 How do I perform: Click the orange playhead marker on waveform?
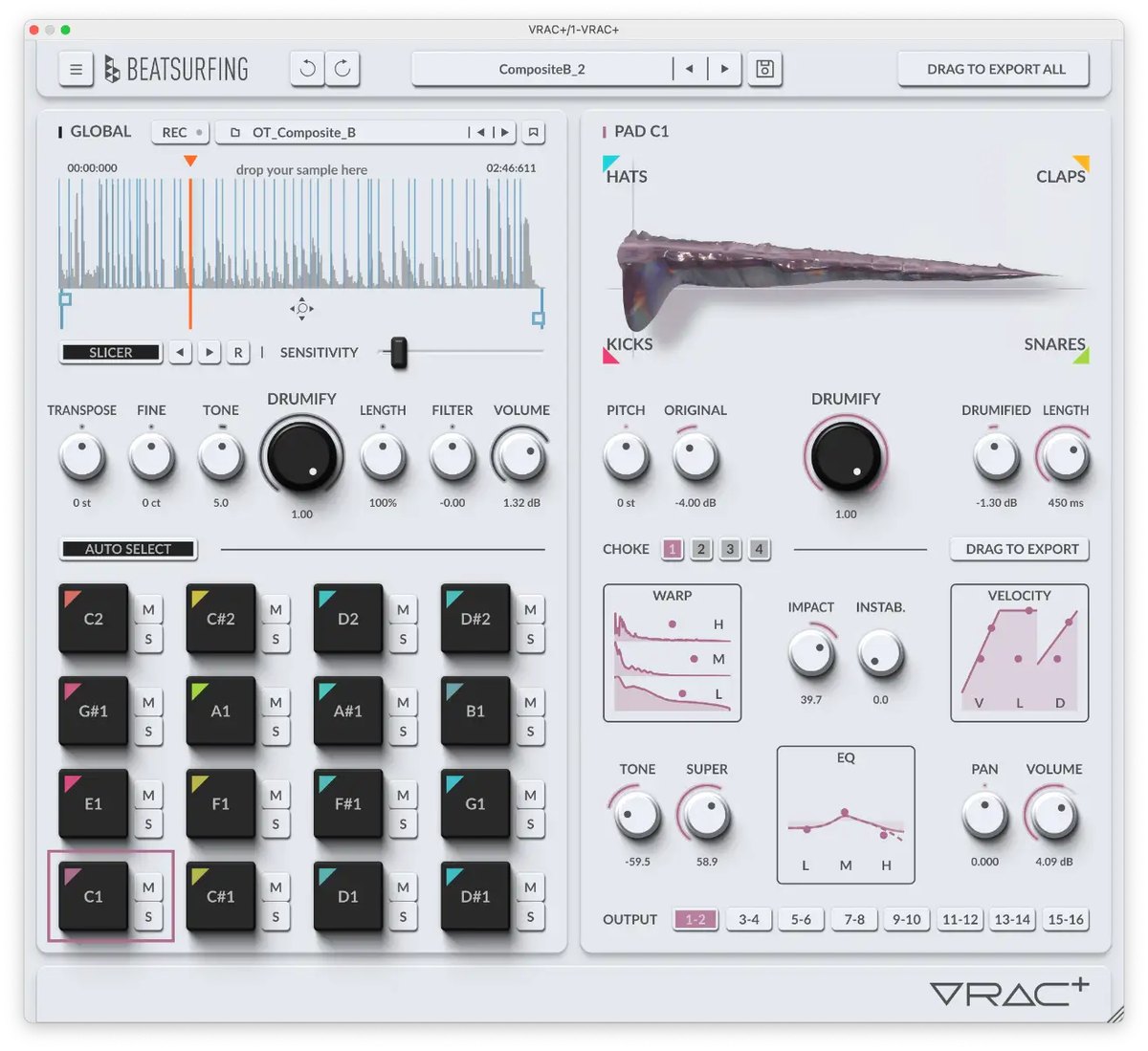click(x=190, y=161)
